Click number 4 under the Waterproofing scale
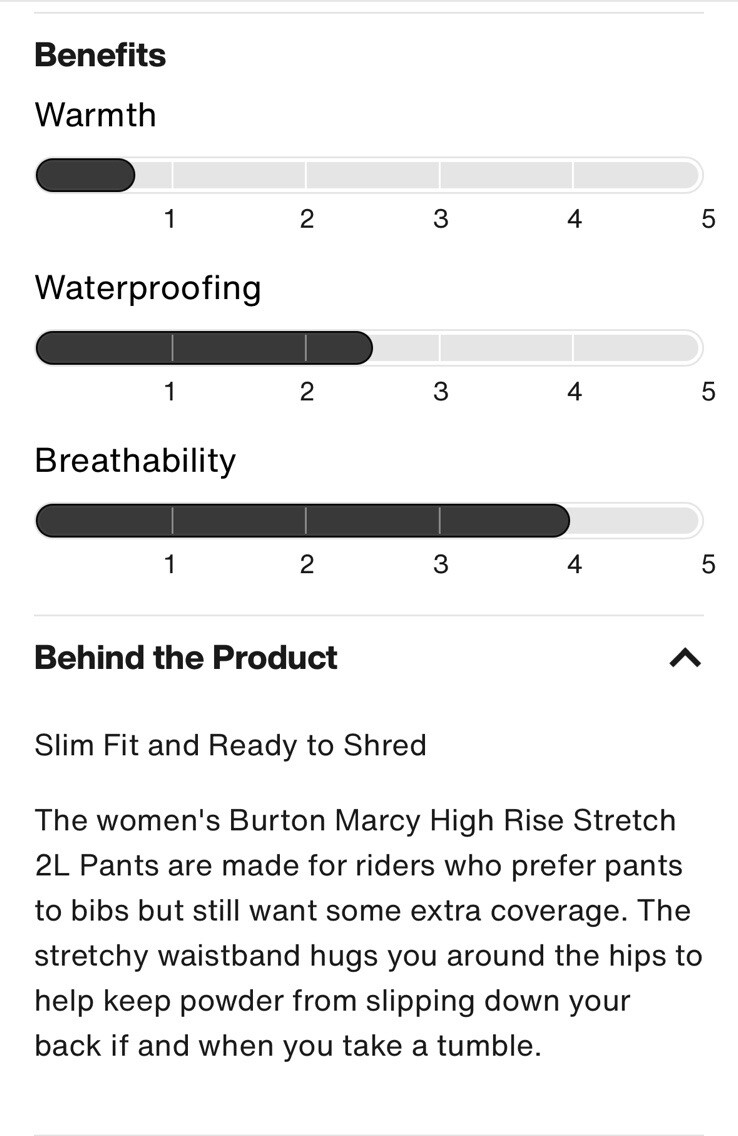 click(574, 391)
